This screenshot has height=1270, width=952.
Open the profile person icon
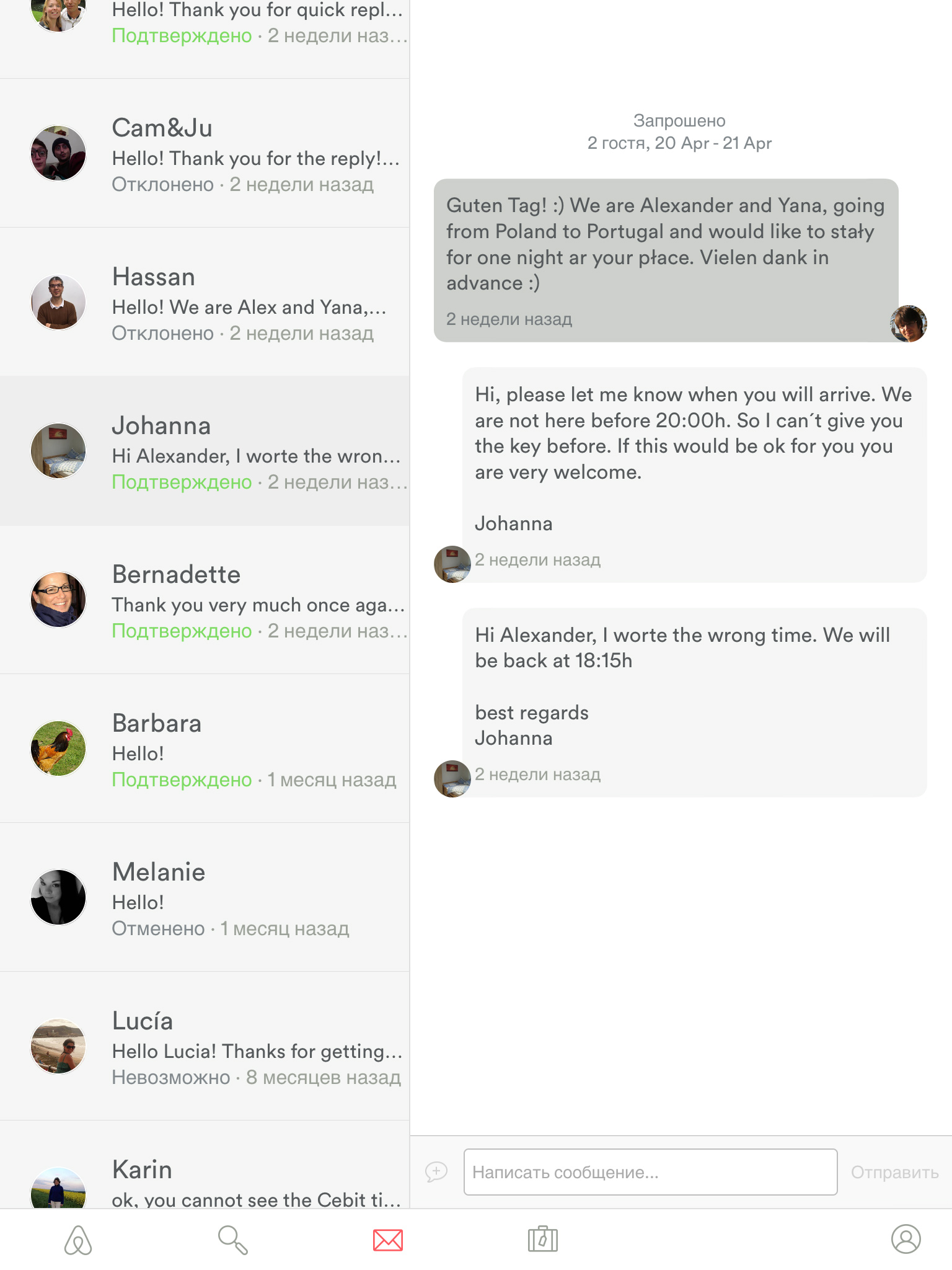[906, 1239]
